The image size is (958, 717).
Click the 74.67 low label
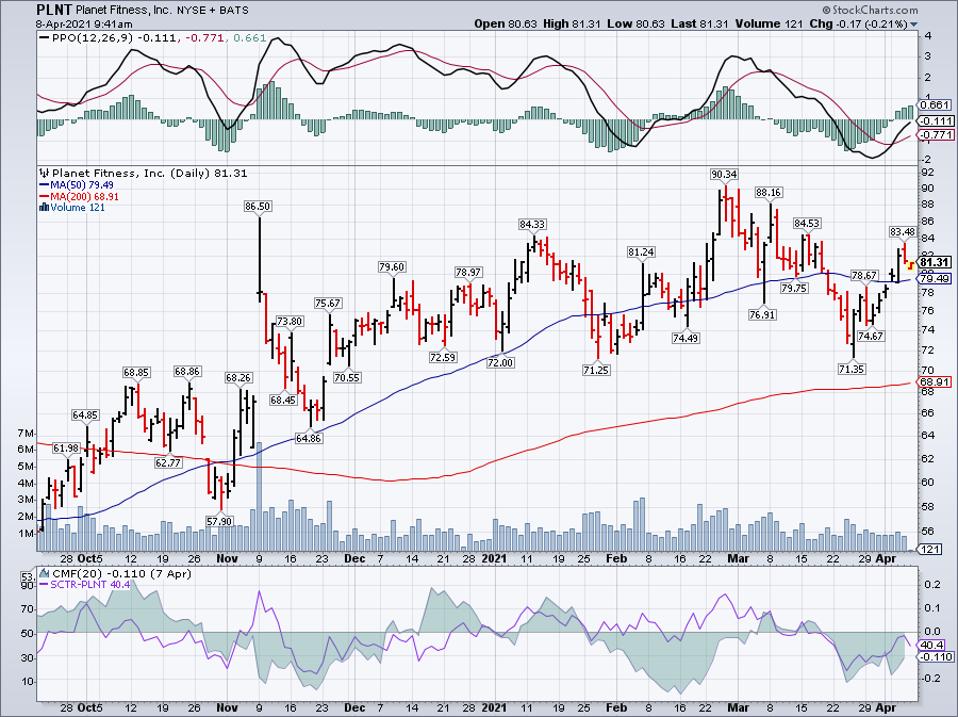point(871,336)
